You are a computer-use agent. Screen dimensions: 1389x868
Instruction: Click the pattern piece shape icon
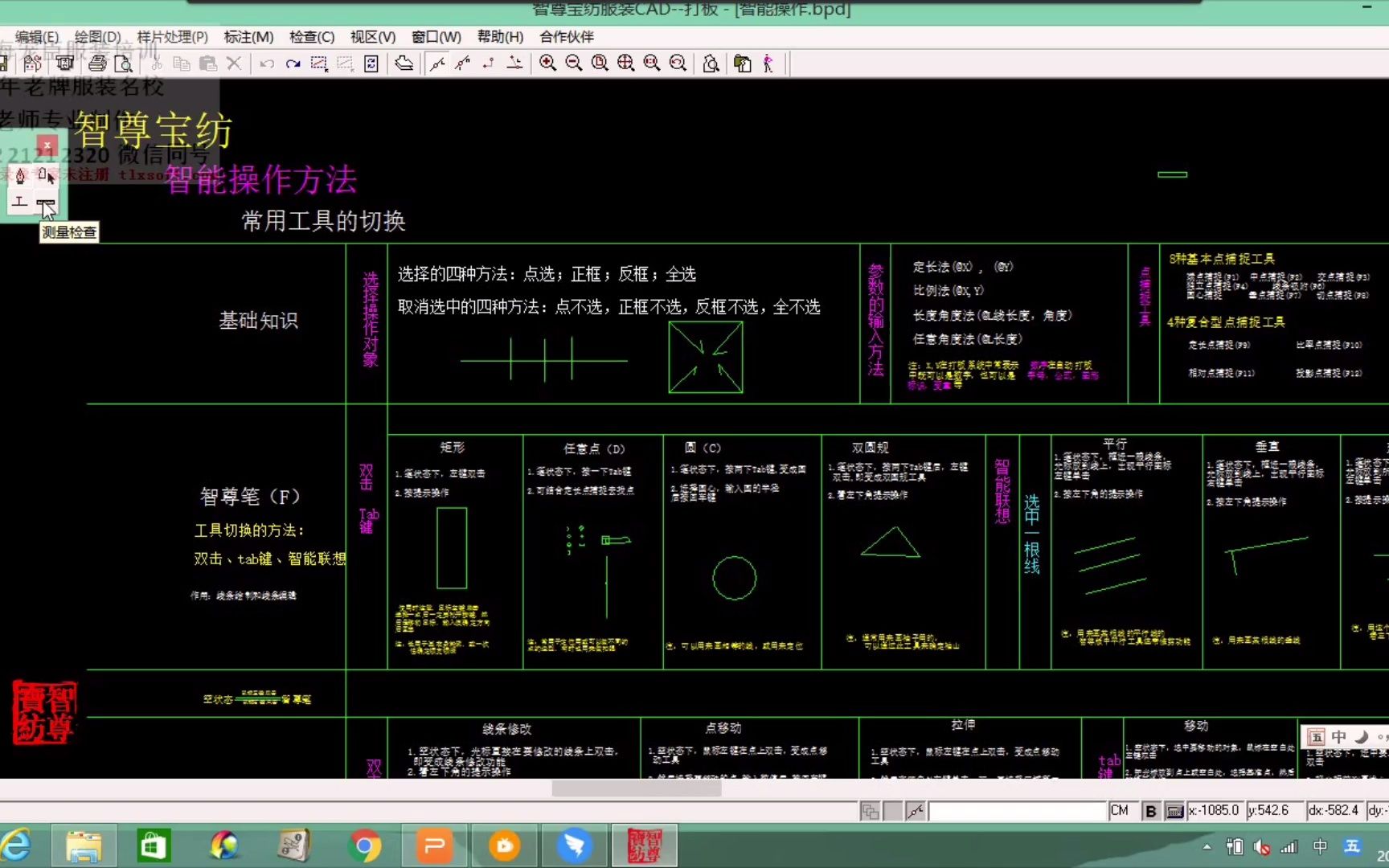(x=404, y=63)
